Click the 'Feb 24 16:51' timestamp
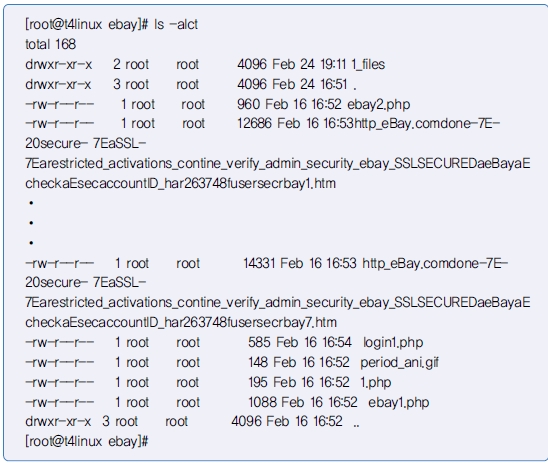The image size is (548, 464). click(x=310, y=84)
